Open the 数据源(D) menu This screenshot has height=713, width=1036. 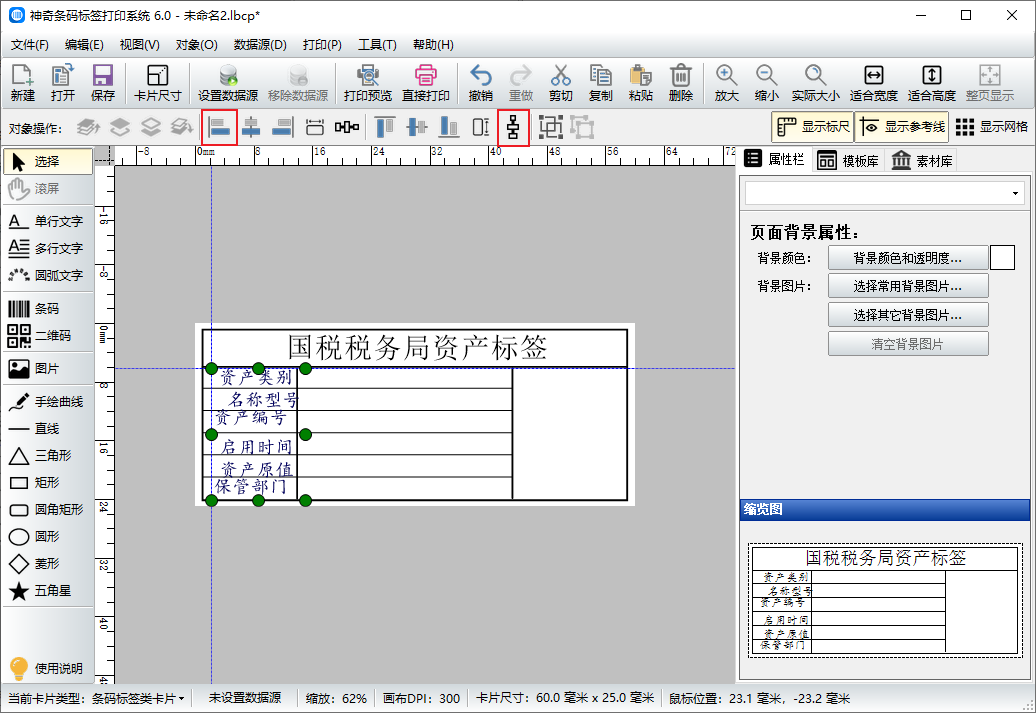pyautogui.click(x=260, y=45)
